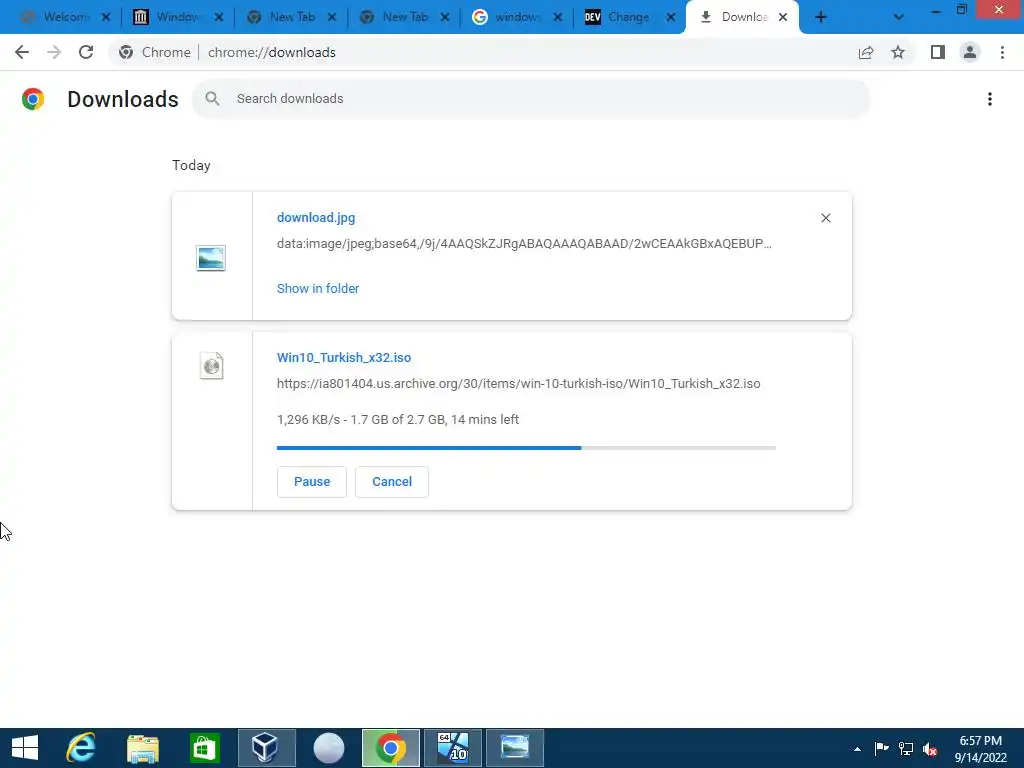Viewport: 1024px width, 768px height.
Task: Close the DEV Change tab
Action: pyautogui.click(x=671, y=18)
